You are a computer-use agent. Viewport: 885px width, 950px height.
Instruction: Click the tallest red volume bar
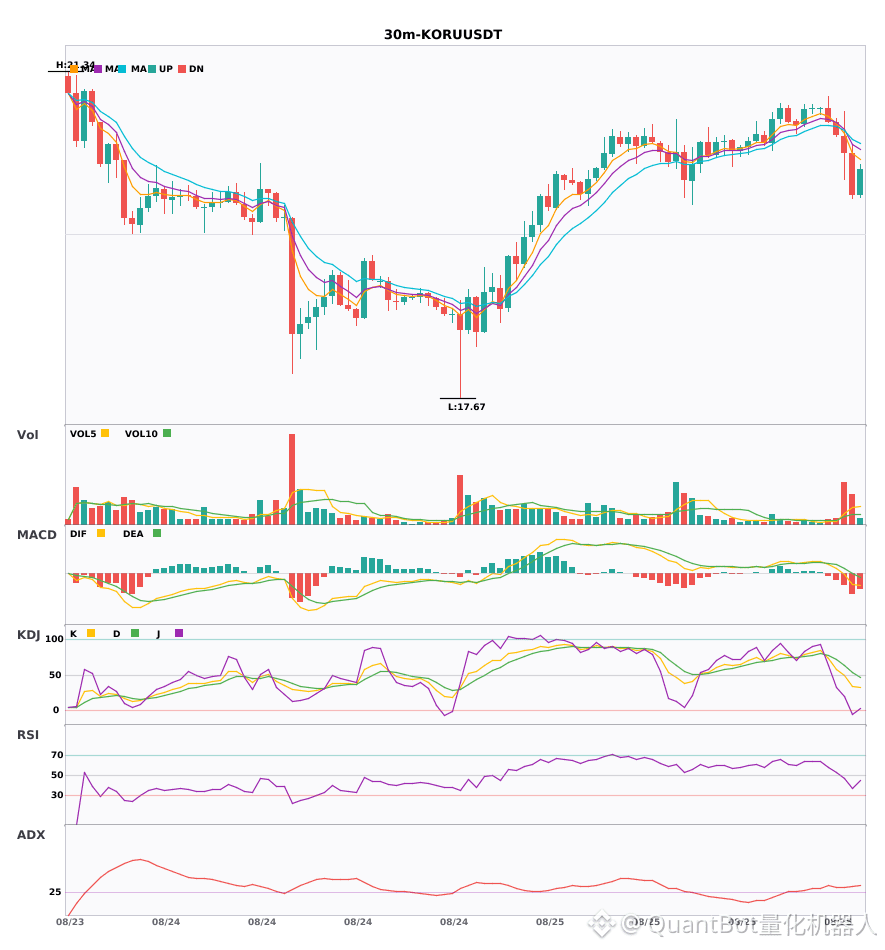click(x=292, y=479)
